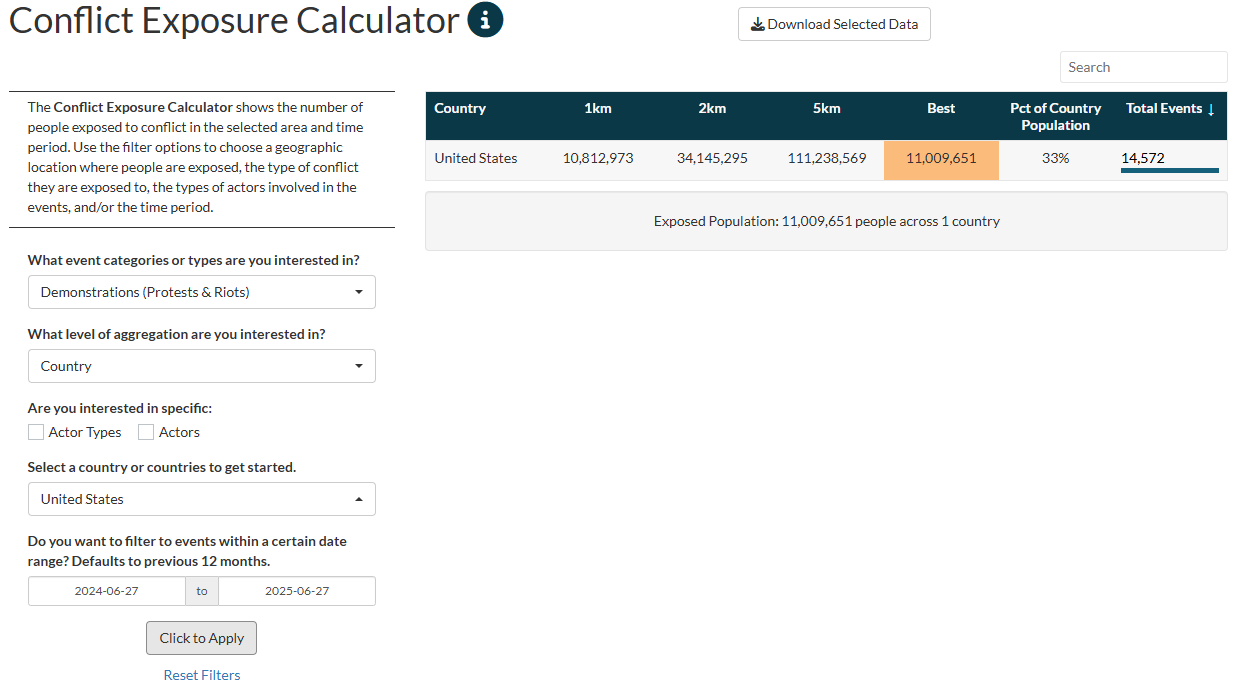This screenshot has width=1251, height=694.
Task: Click the 14,572 total events bar cell
Action: point(1169,160)
